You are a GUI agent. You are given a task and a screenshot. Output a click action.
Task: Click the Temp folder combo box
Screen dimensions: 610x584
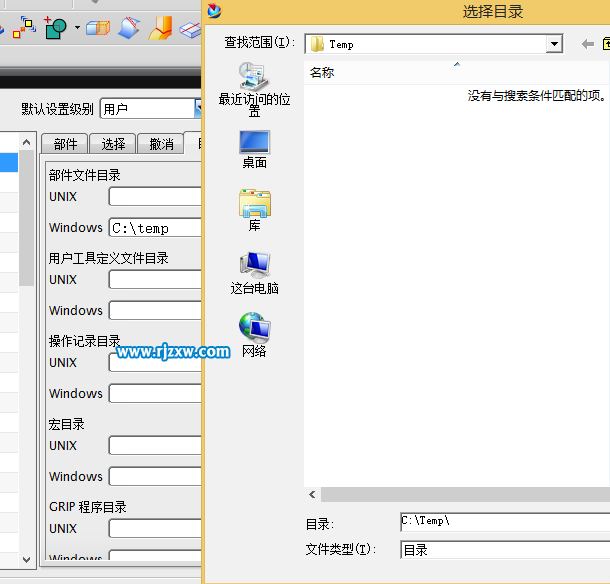click(433, 44)
